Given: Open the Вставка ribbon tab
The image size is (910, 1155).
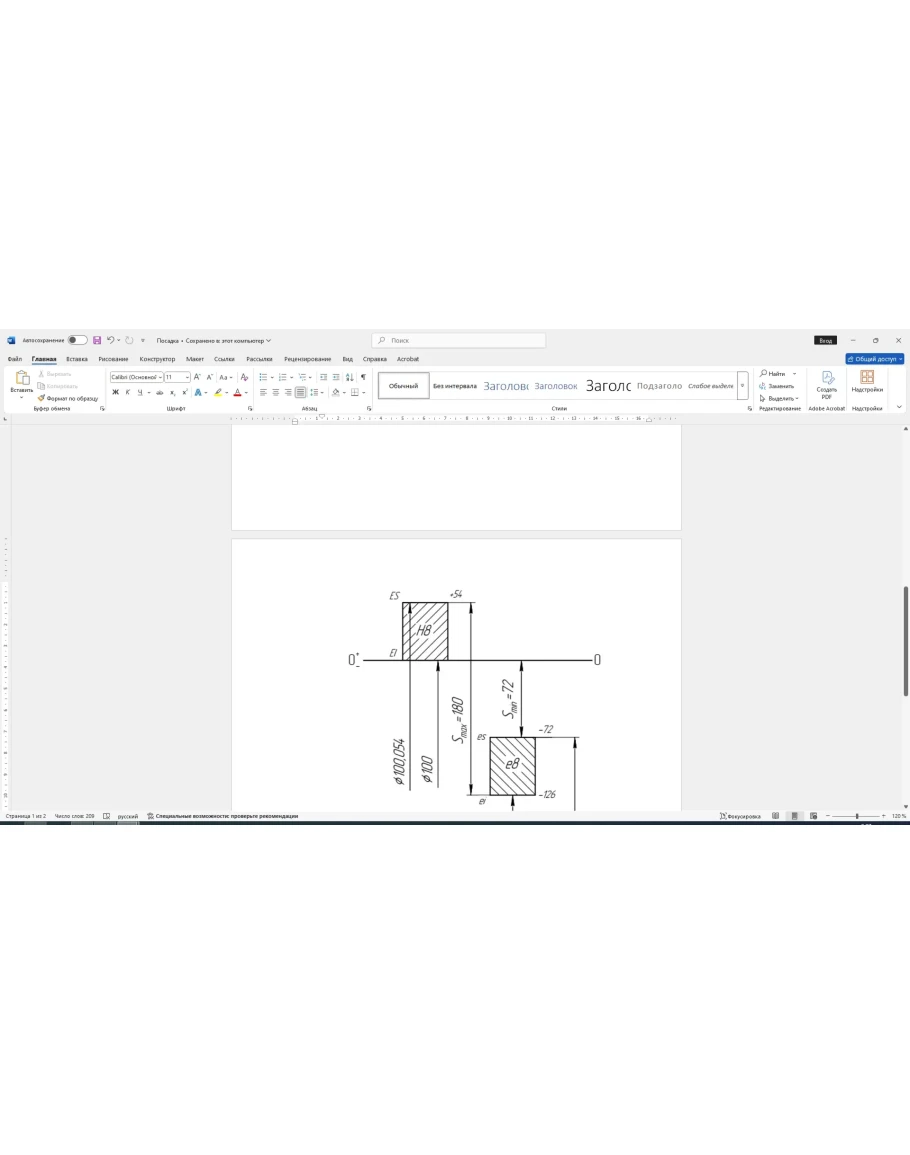Looking at the screenshot, I should click(x=77, y=359).
